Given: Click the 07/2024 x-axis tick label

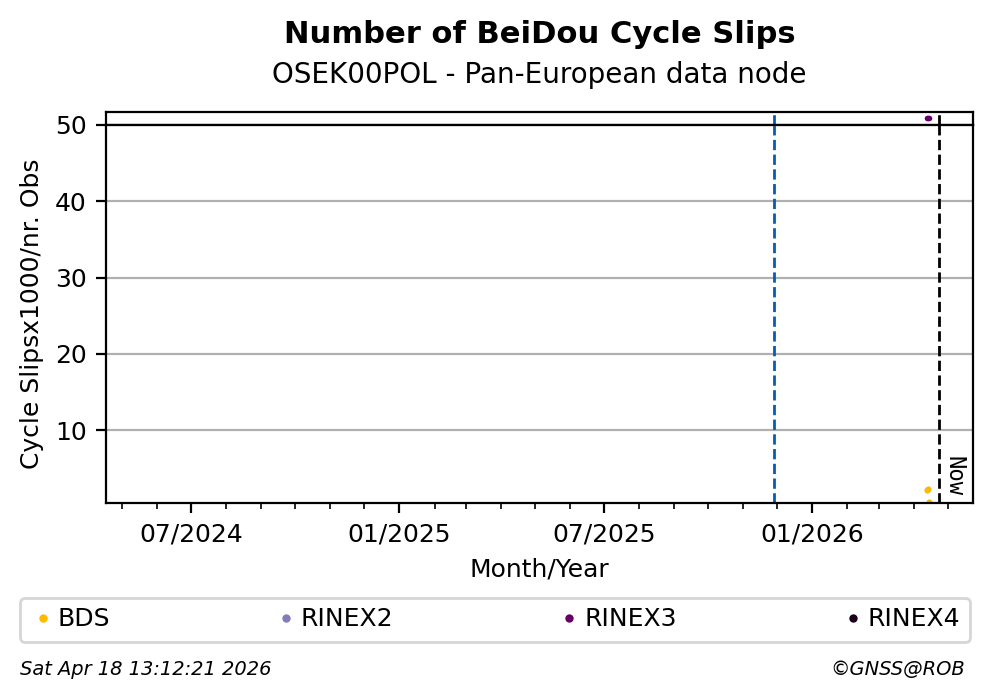Looking at the screenshot, I should pyautogui.click(x=191, y=534).
